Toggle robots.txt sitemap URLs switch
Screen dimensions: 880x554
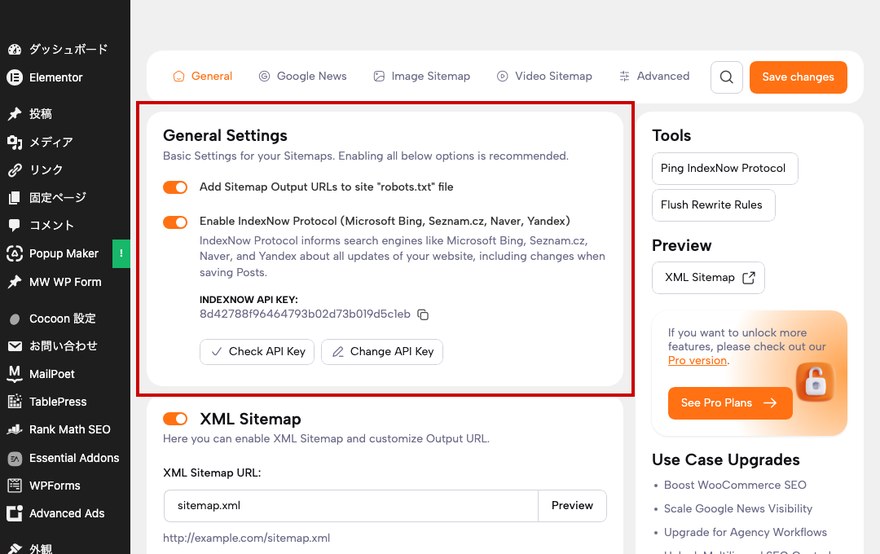coord(175,187)
